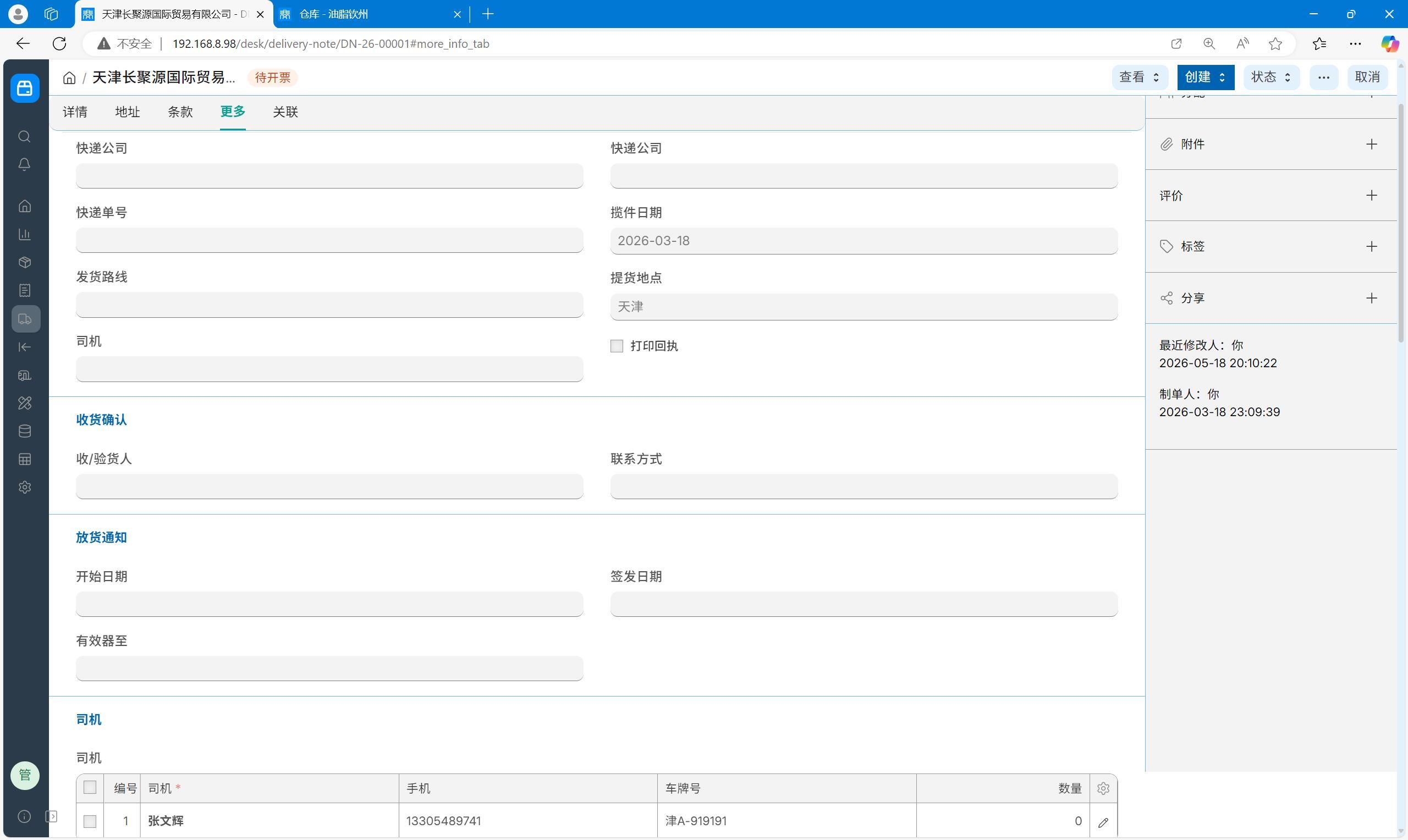Open the 状态 dropdown
This screenshot has width=1408, height=840.
(x=1271, y=77)
